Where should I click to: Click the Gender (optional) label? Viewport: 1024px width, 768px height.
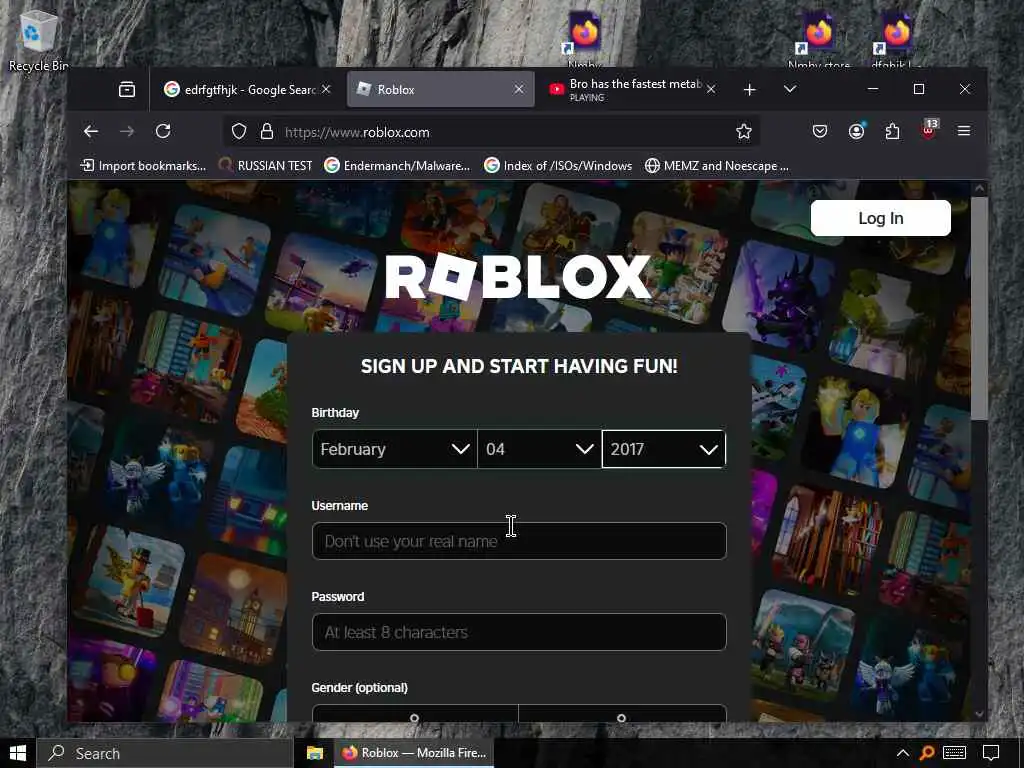point(359,688)
